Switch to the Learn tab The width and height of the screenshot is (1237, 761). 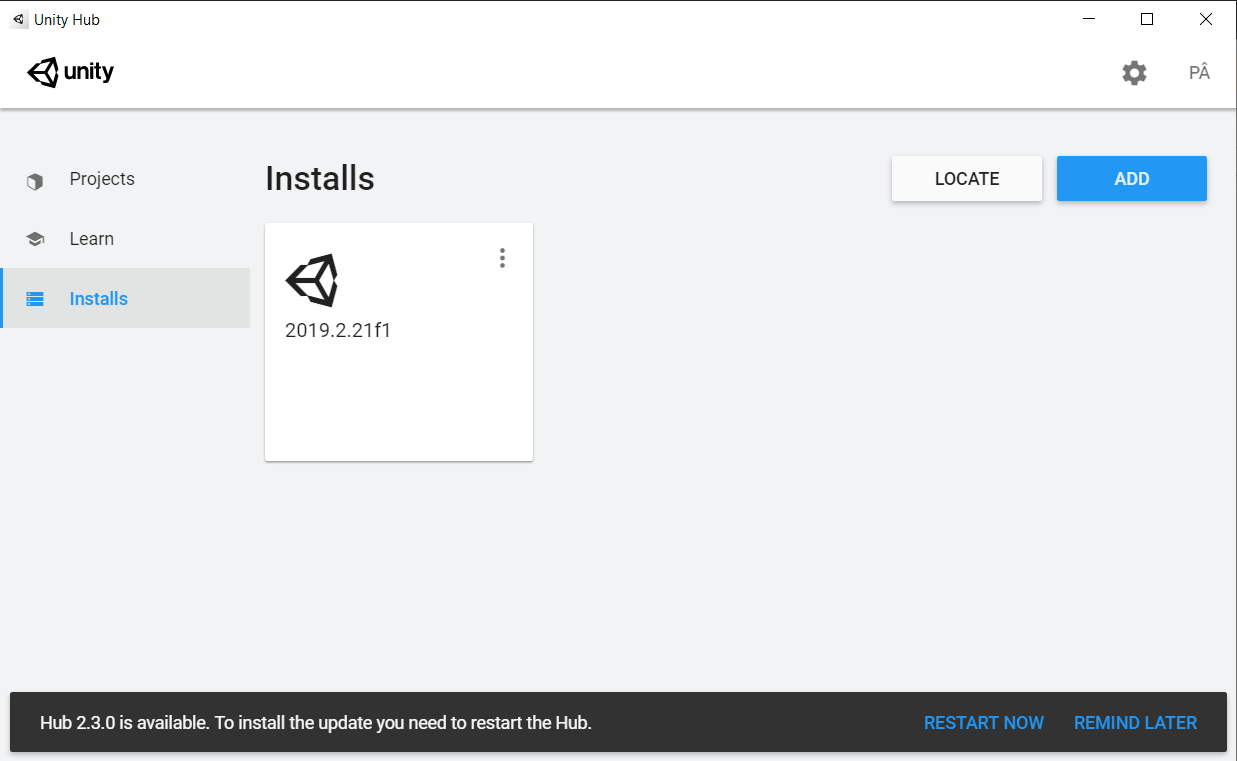tap(125, 239)
